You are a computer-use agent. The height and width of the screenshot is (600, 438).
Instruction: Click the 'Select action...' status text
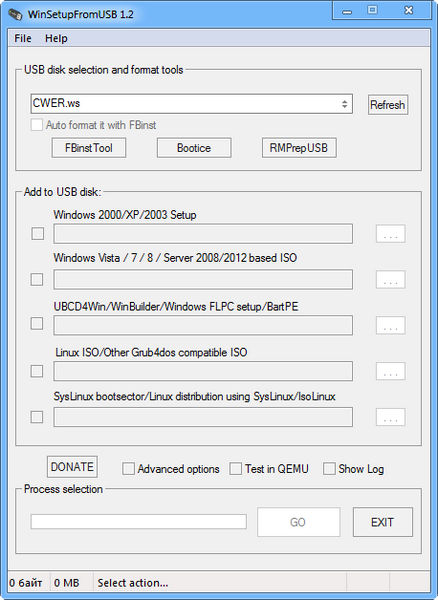133,583
